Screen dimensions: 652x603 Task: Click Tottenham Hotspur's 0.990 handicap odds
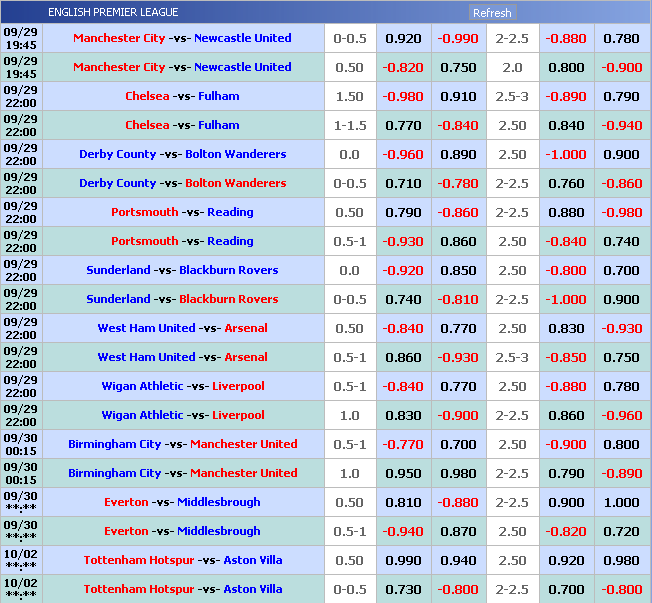coord(403,560)
